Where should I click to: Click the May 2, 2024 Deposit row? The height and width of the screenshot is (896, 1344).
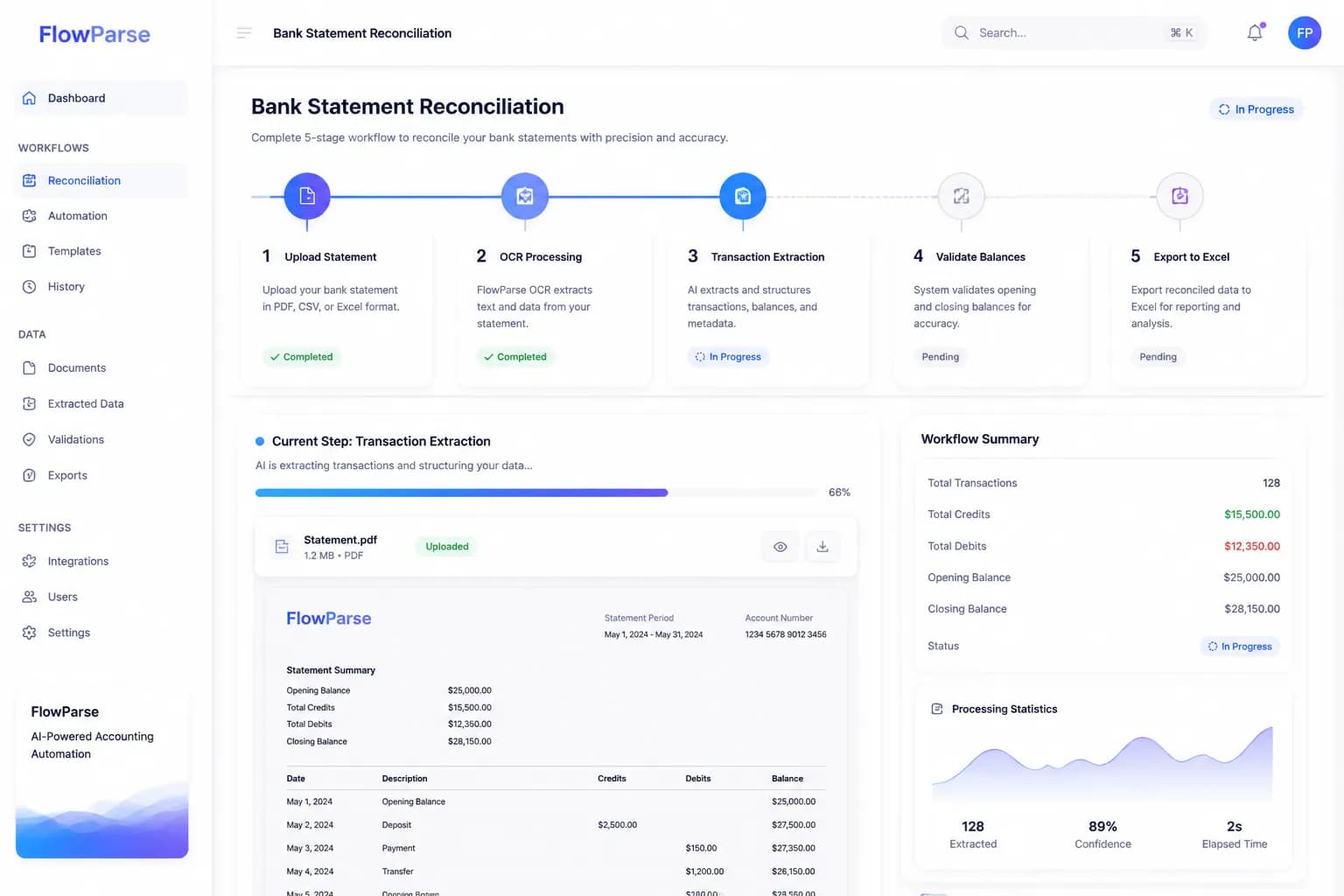[556, 825]
